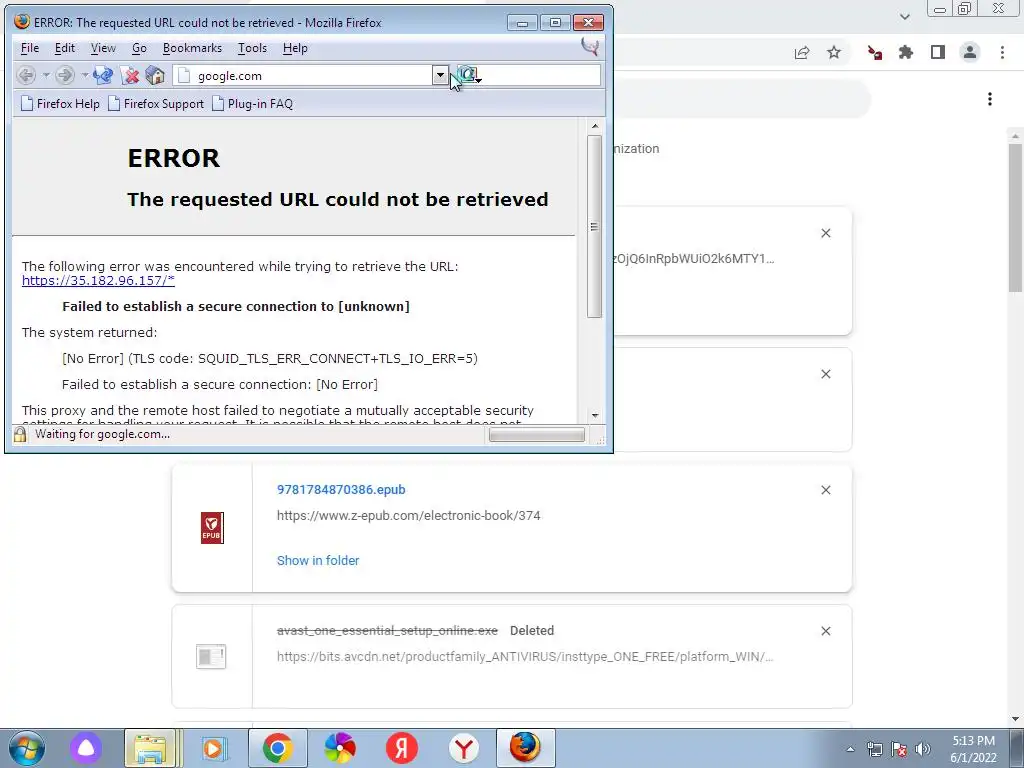Click Show in folder for the epub
Screen dimensions: 1024x768
pos(318,560)
